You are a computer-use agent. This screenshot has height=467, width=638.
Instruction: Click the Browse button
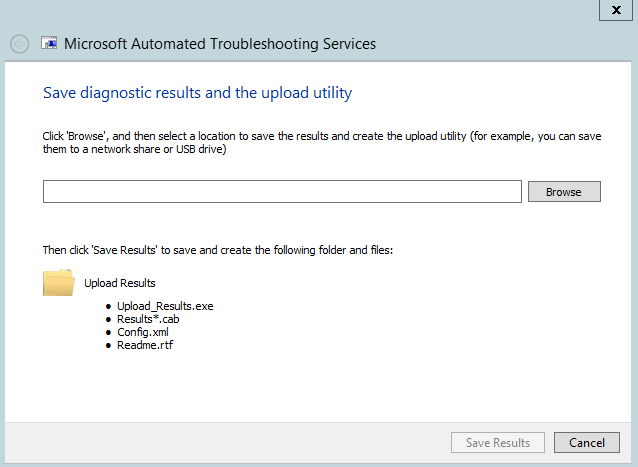564,192
